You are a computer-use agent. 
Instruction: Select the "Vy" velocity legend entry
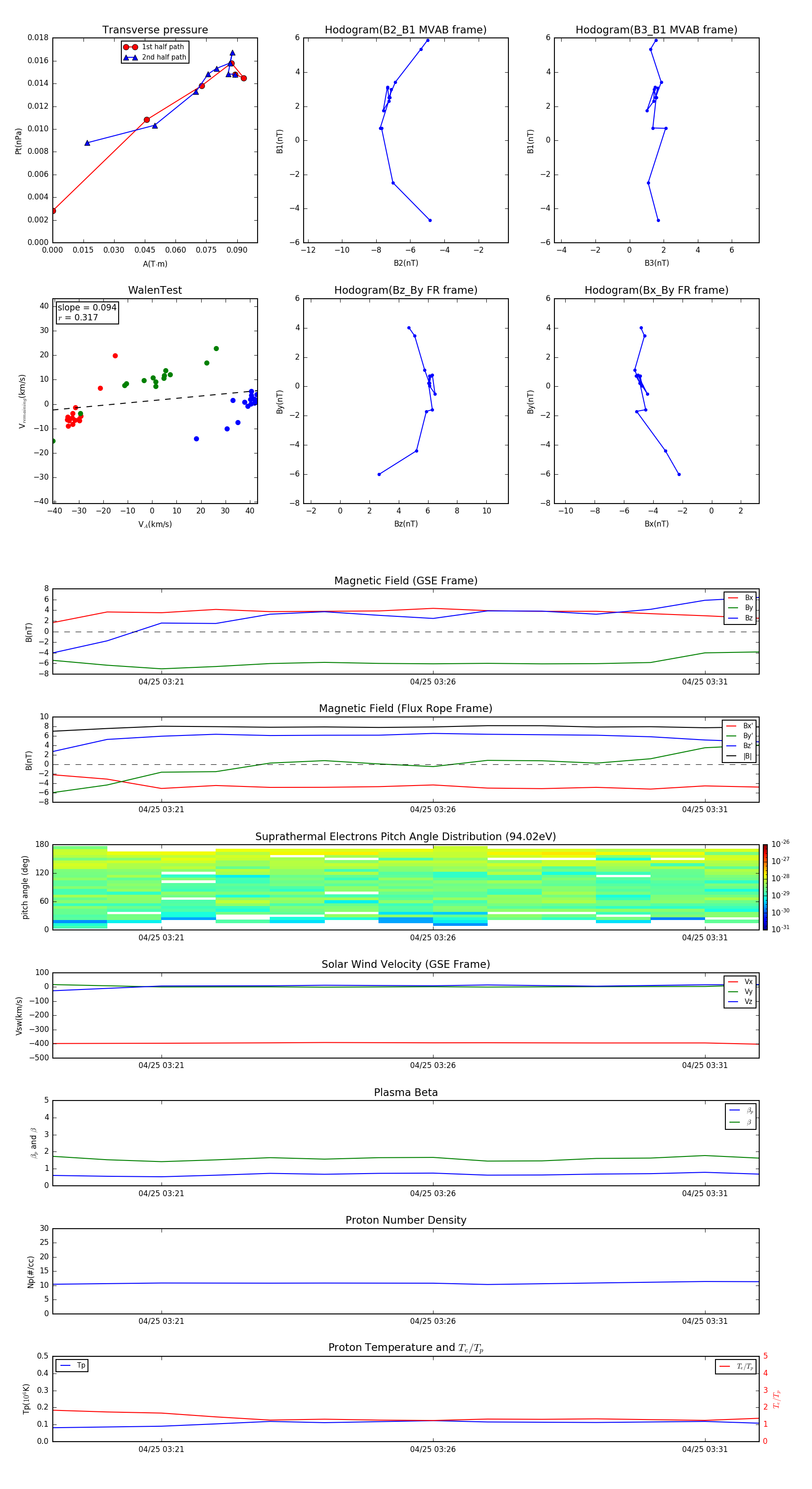[x=740, y=991]
